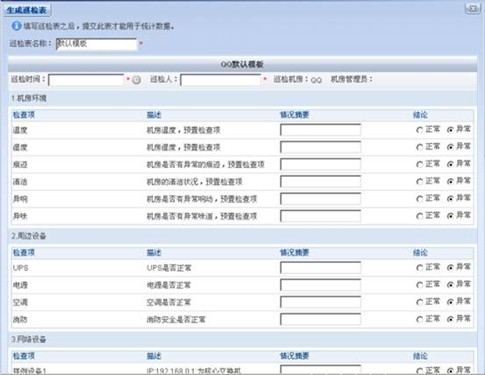Click the 异响 summary text box
This screenshot has width=485, height=375.
tap(320, 199)
